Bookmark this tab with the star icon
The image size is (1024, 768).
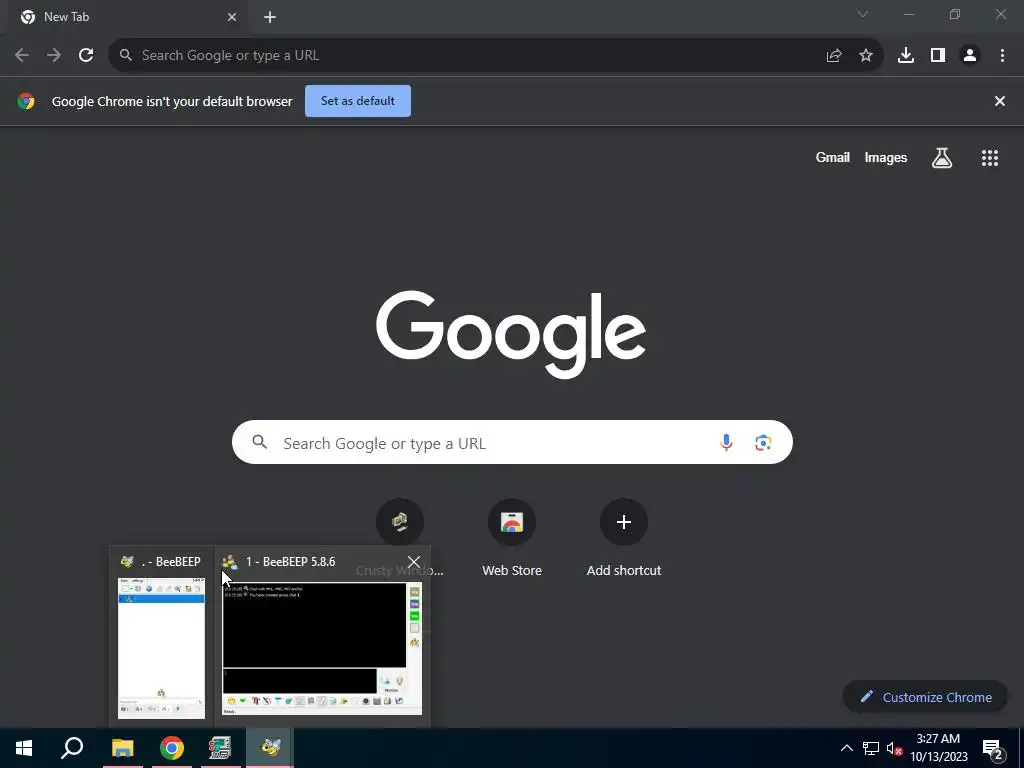click(866, 56)
